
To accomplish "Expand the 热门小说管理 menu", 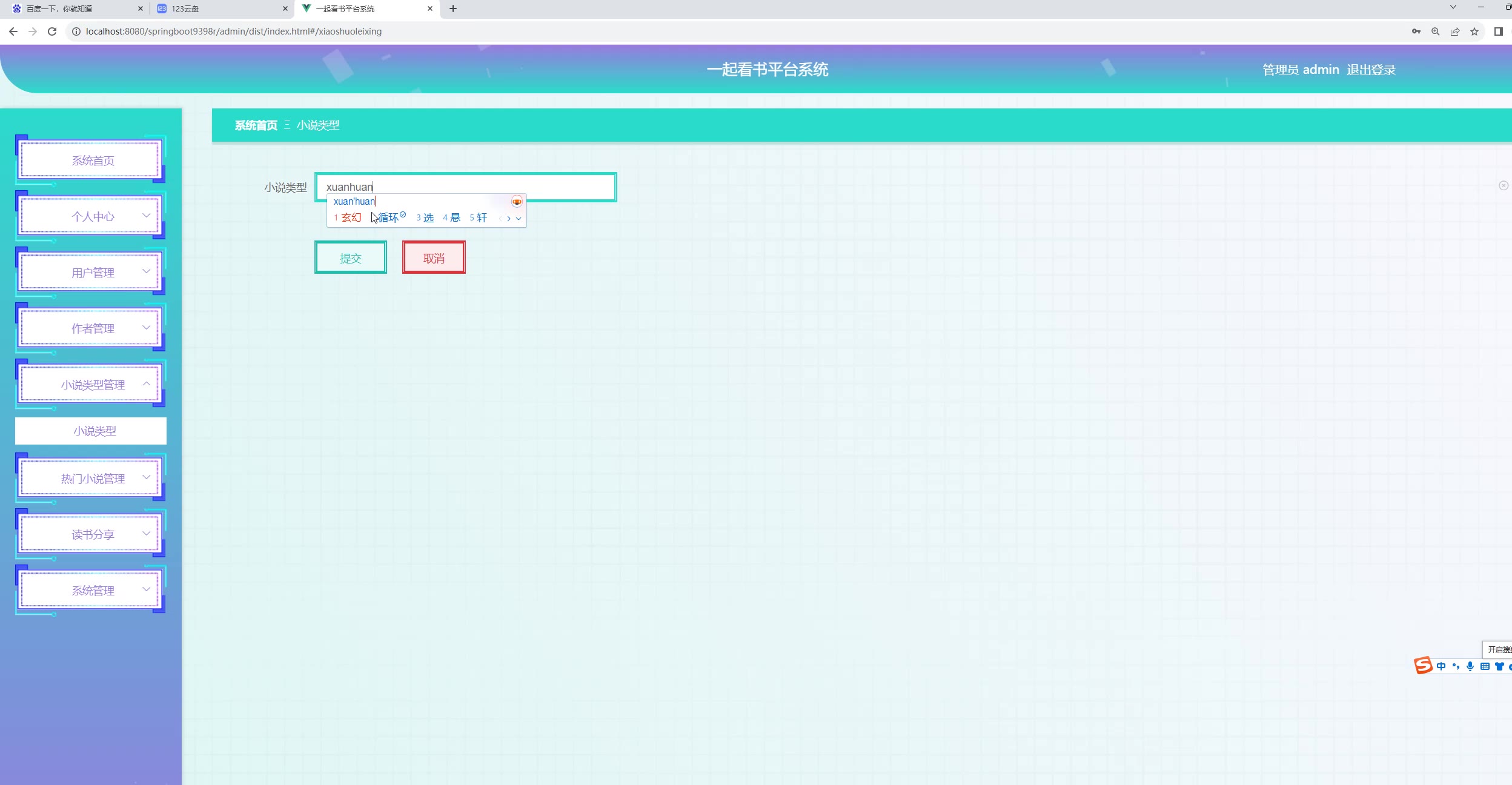I will 91,479.
